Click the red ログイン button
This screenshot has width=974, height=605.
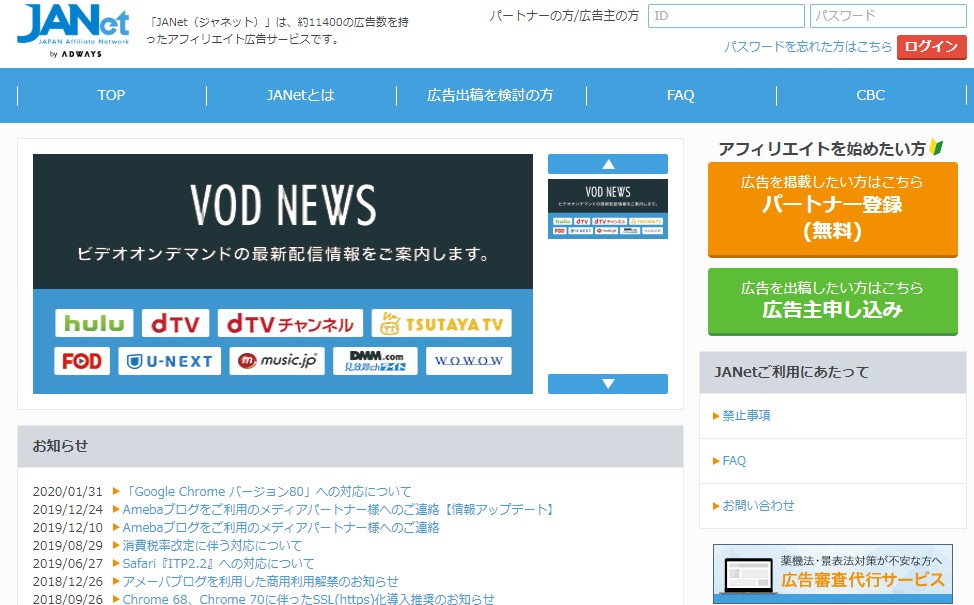931,47
